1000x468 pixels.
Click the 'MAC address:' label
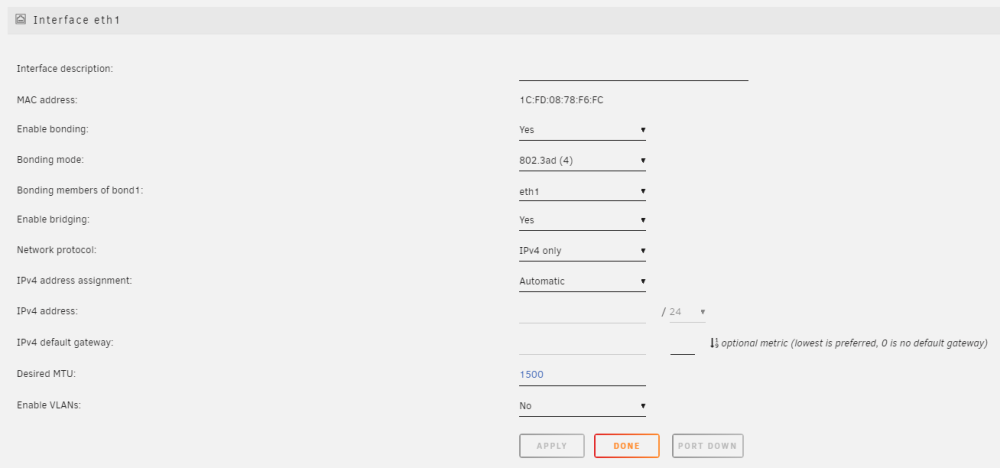(x=47, y=100)
